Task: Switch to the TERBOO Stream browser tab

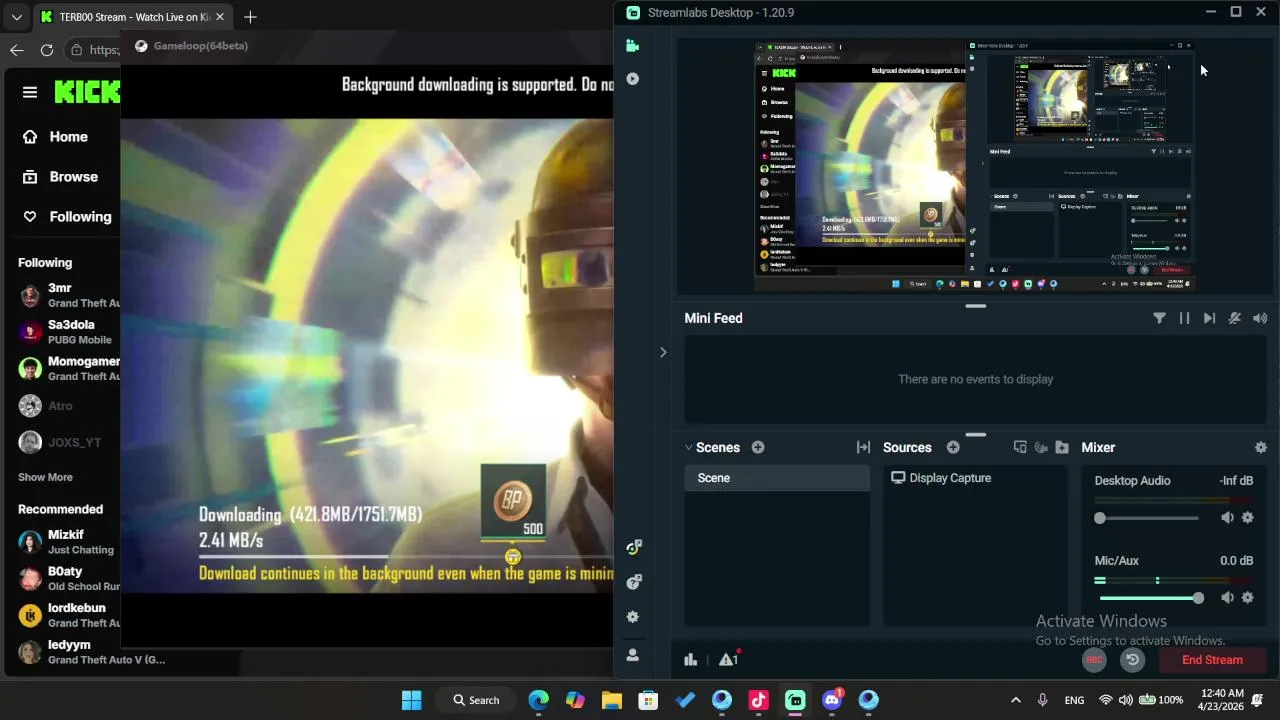Action: (133, 17)
